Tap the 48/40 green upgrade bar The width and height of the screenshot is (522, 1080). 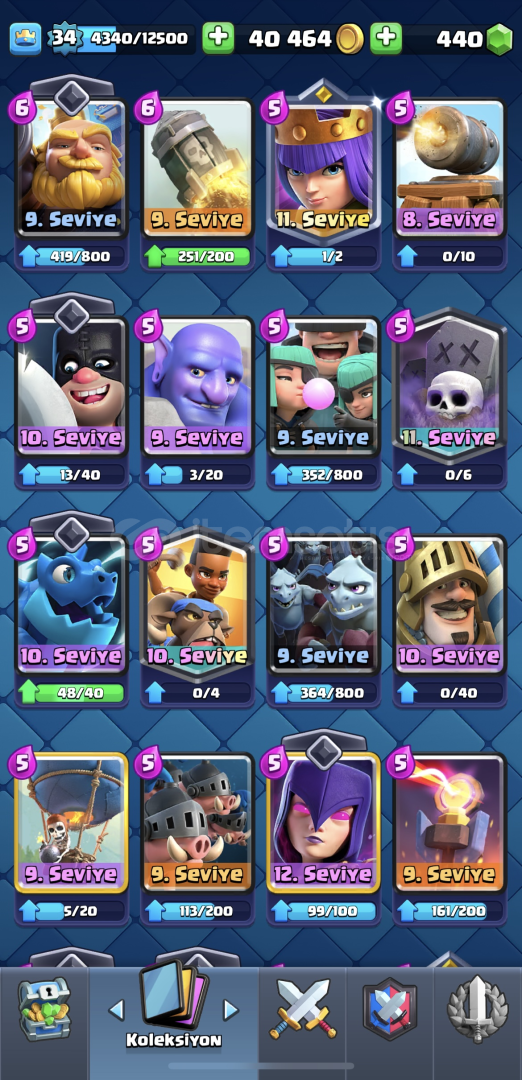point(71,693)
